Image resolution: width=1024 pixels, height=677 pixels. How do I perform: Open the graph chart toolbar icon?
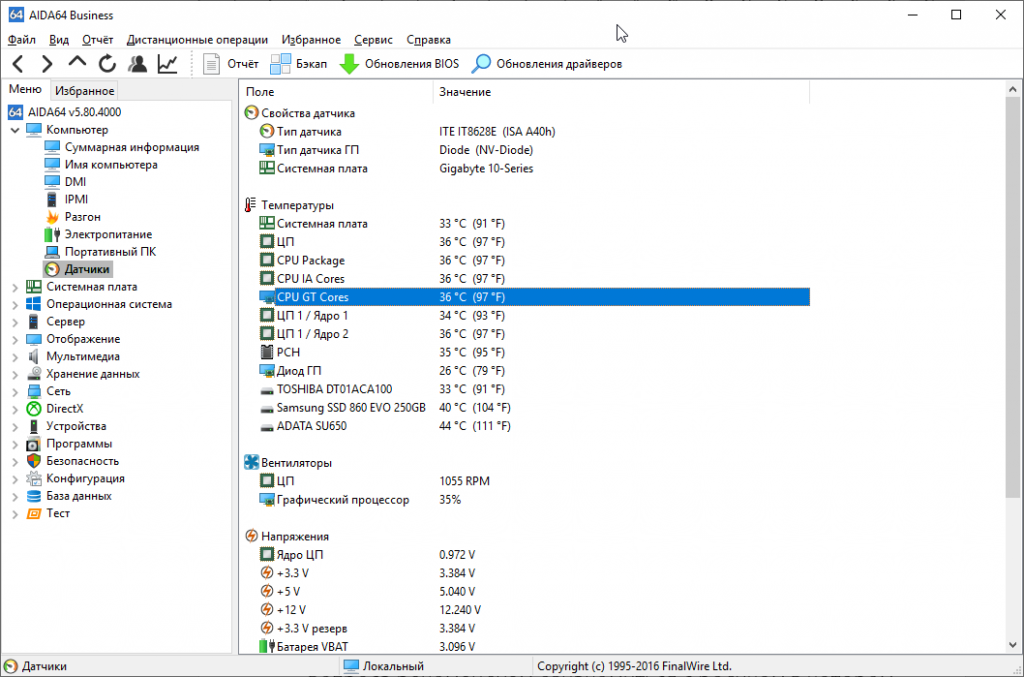(x=167, y=64)
